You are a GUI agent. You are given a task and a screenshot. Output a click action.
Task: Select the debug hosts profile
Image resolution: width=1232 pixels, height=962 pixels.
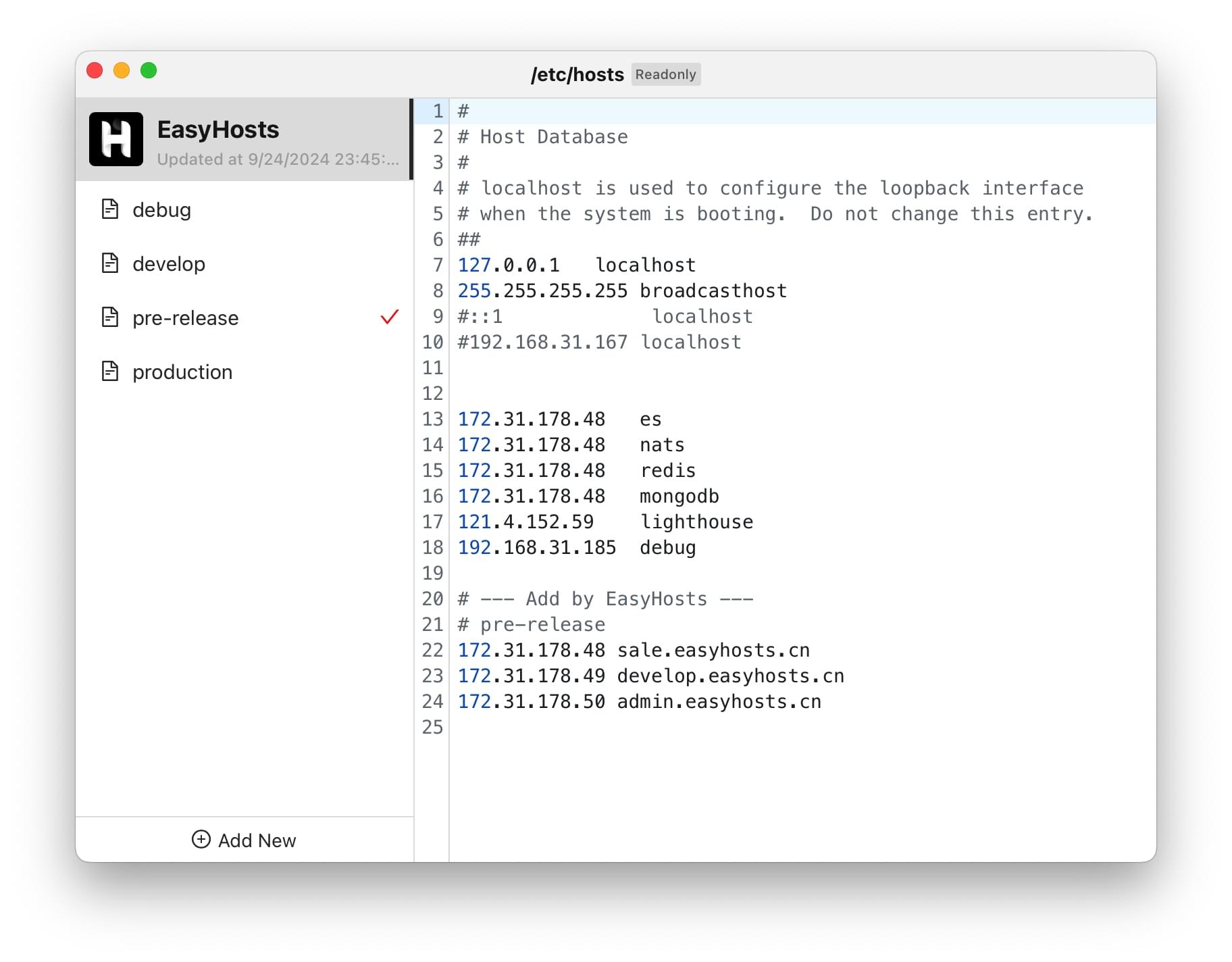coord(245,209)
